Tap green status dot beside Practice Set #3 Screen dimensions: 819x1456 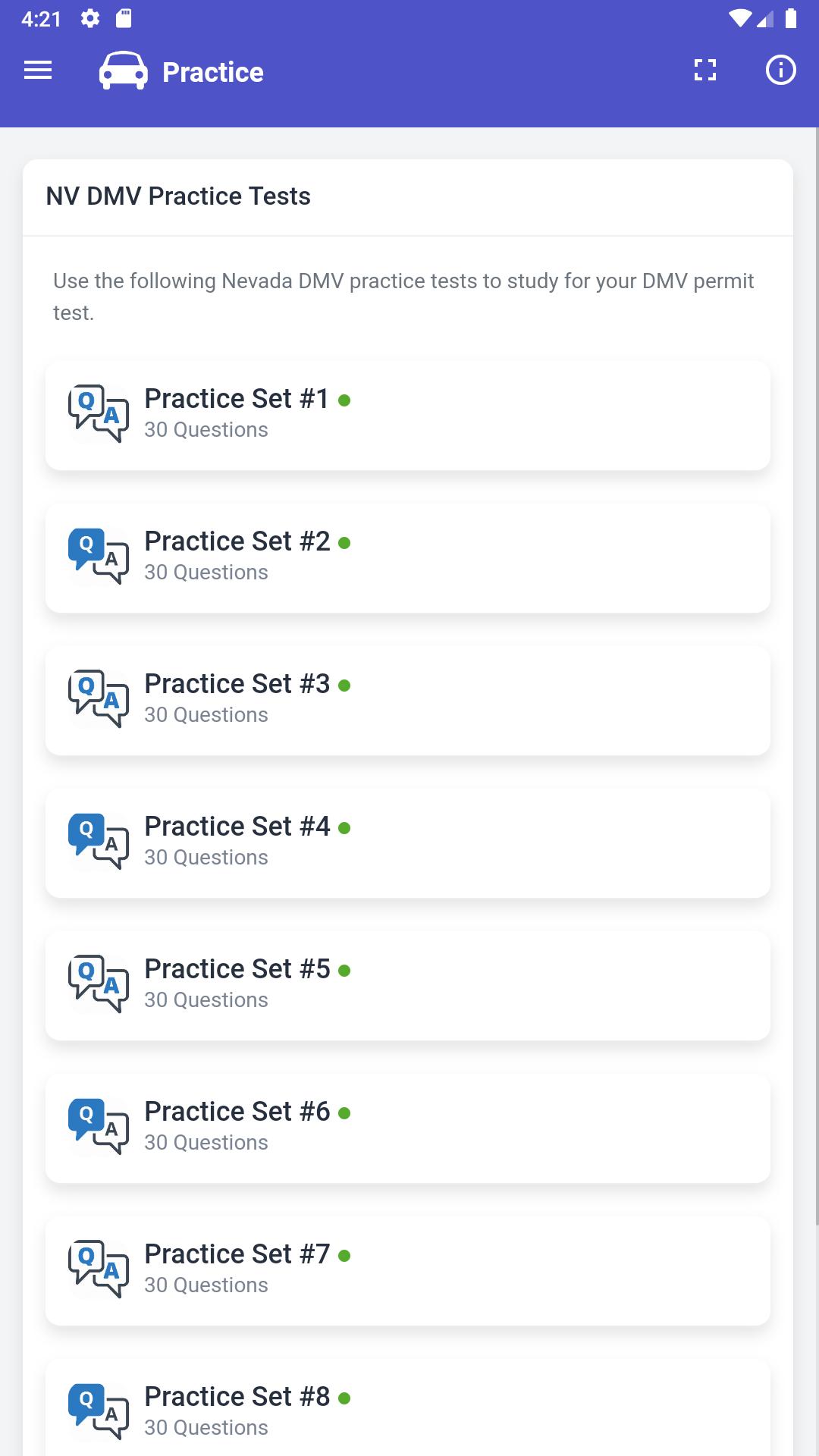pyautogui.click(x=344, y=686)
